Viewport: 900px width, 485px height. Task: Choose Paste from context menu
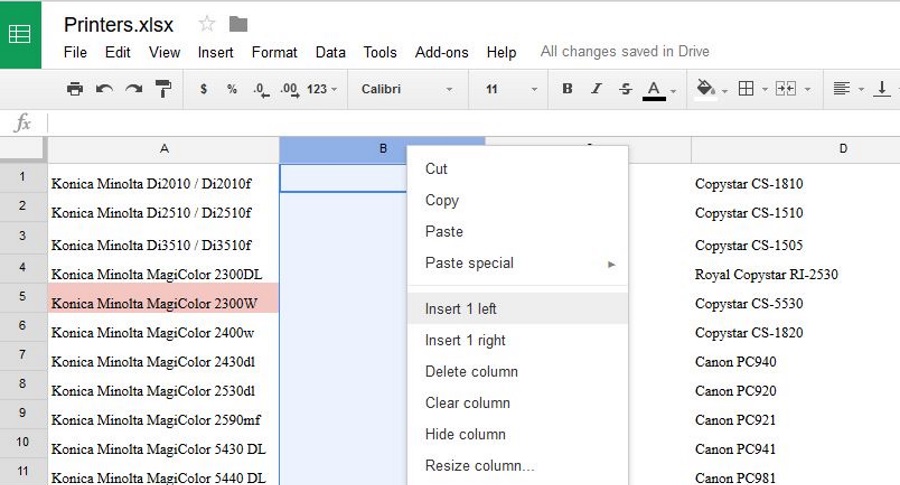[x=518, y=231]
